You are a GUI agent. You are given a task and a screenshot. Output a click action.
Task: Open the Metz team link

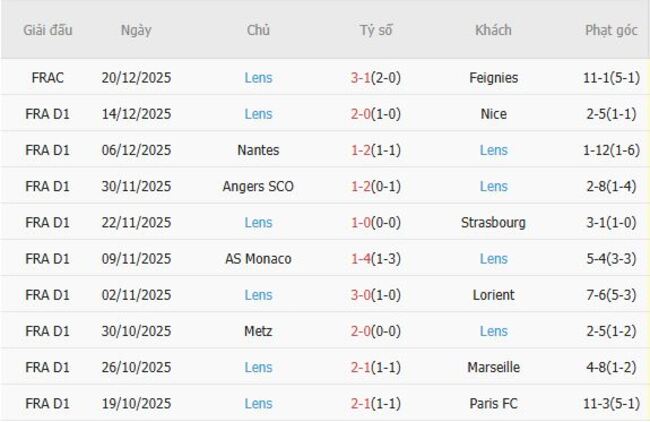pos(258,331)
